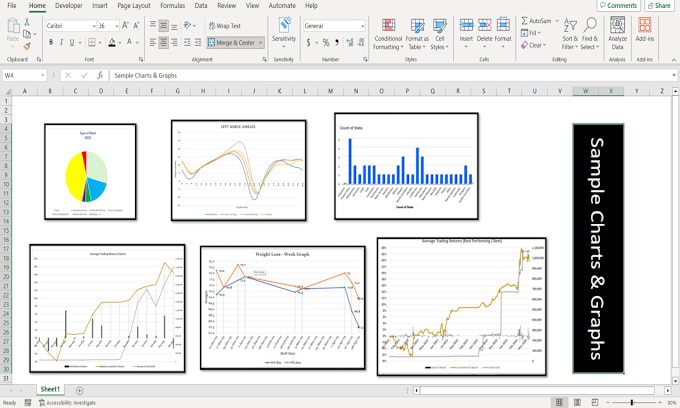Click the Delete cells icon
This screenshot has height=408, width=680.
[484, 25]
